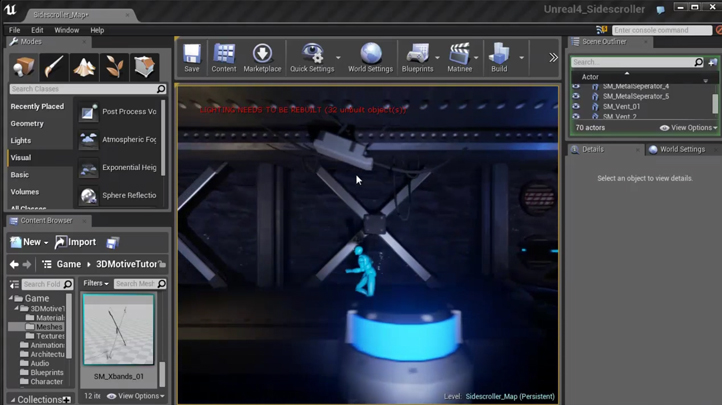Open Quick Settings eye icon
The width and height of the screenshot is (722, 405).
tap(312, 53)
